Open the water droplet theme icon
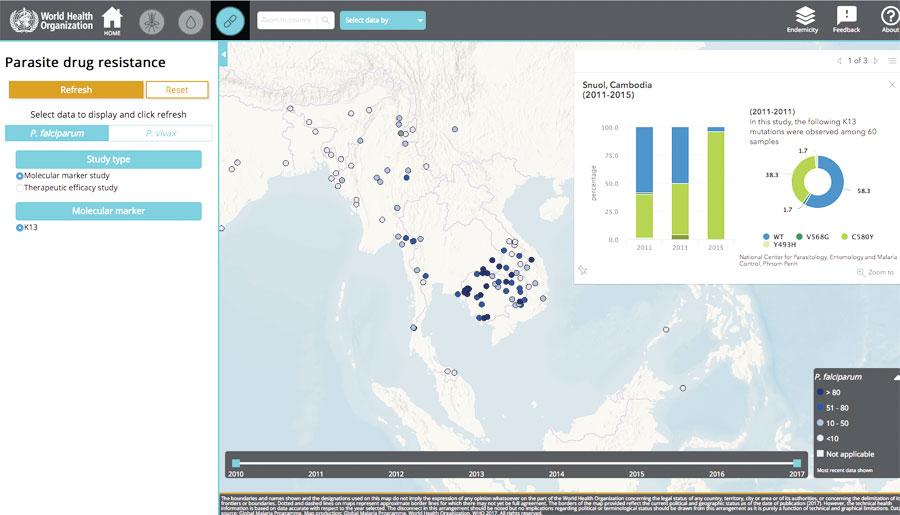The image size is (900, 515). [x=191, y=22]
